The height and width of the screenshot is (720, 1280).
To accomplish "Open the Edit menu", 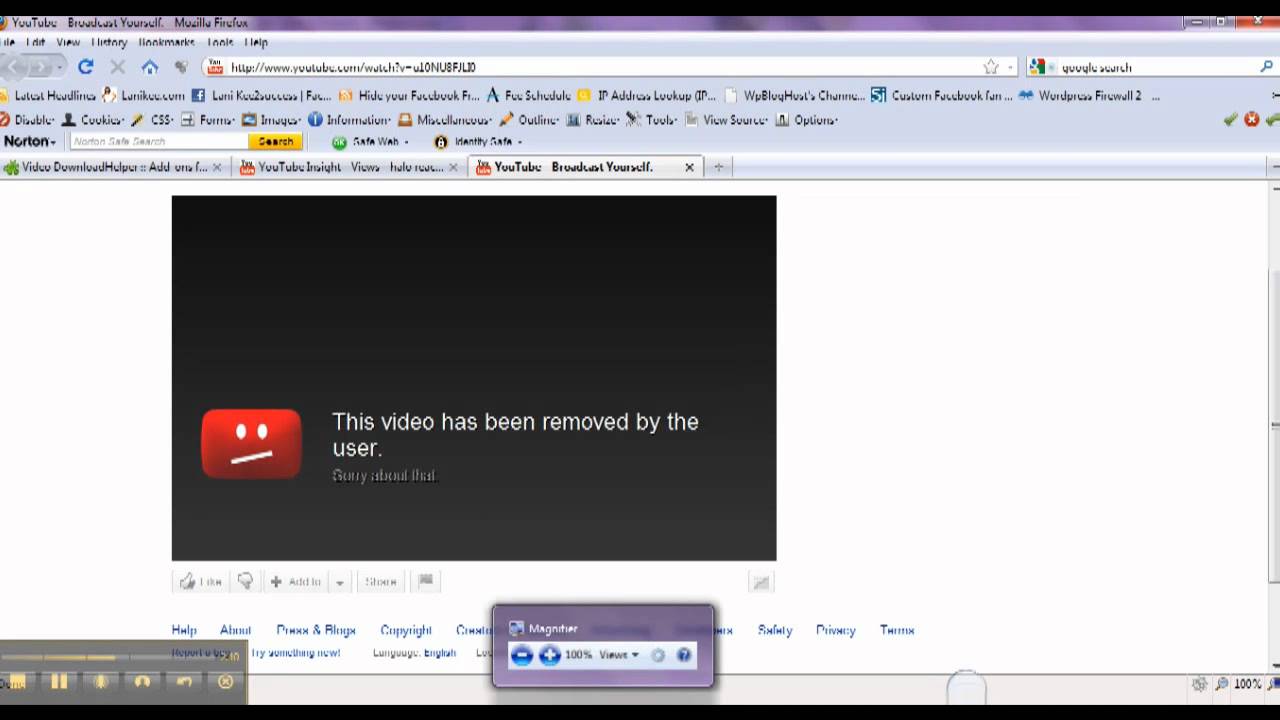I will pos(36,43).
